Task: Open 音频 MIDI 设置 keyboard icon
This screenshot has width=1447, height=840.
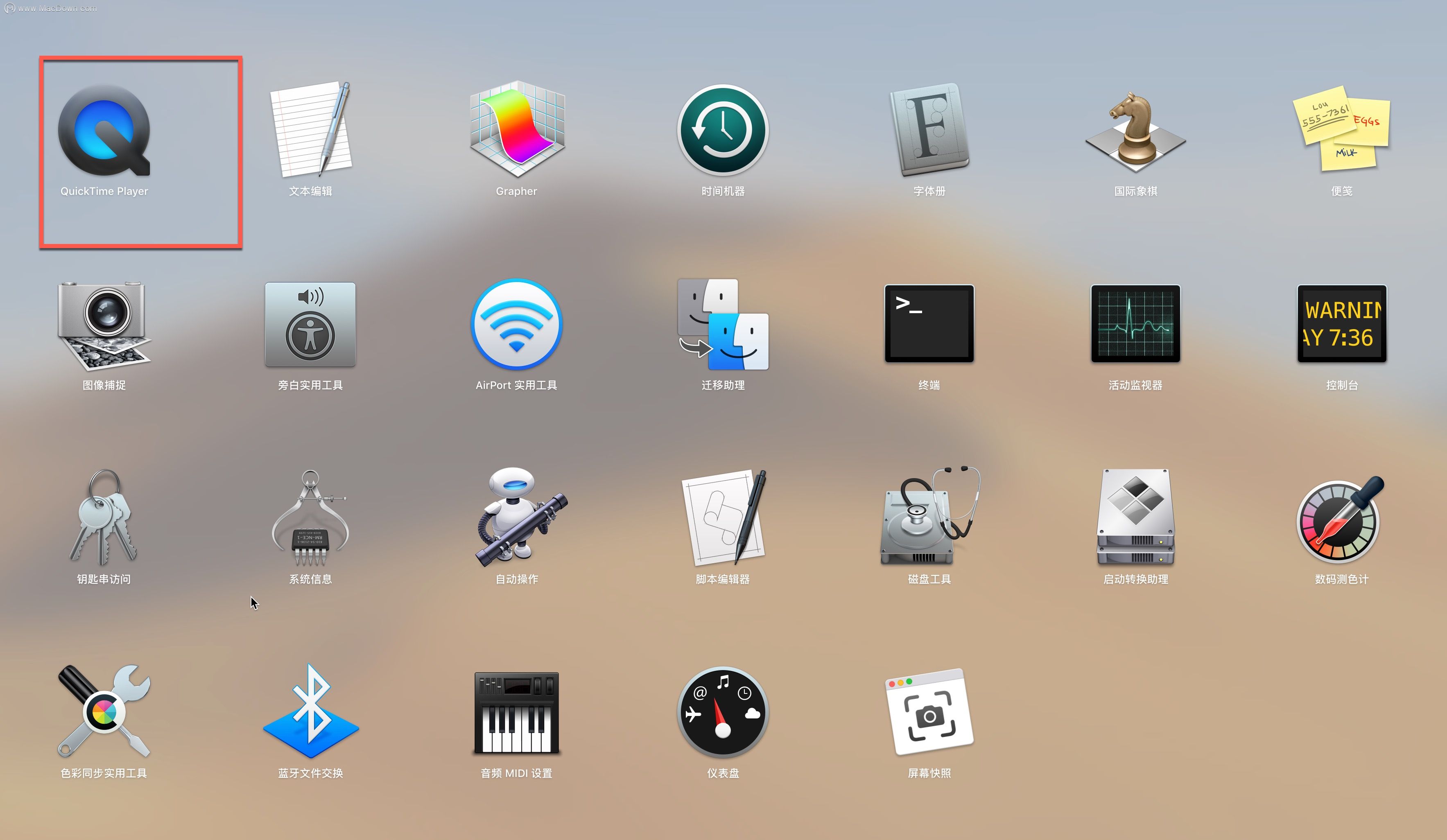Action: (x=517, y=713)
